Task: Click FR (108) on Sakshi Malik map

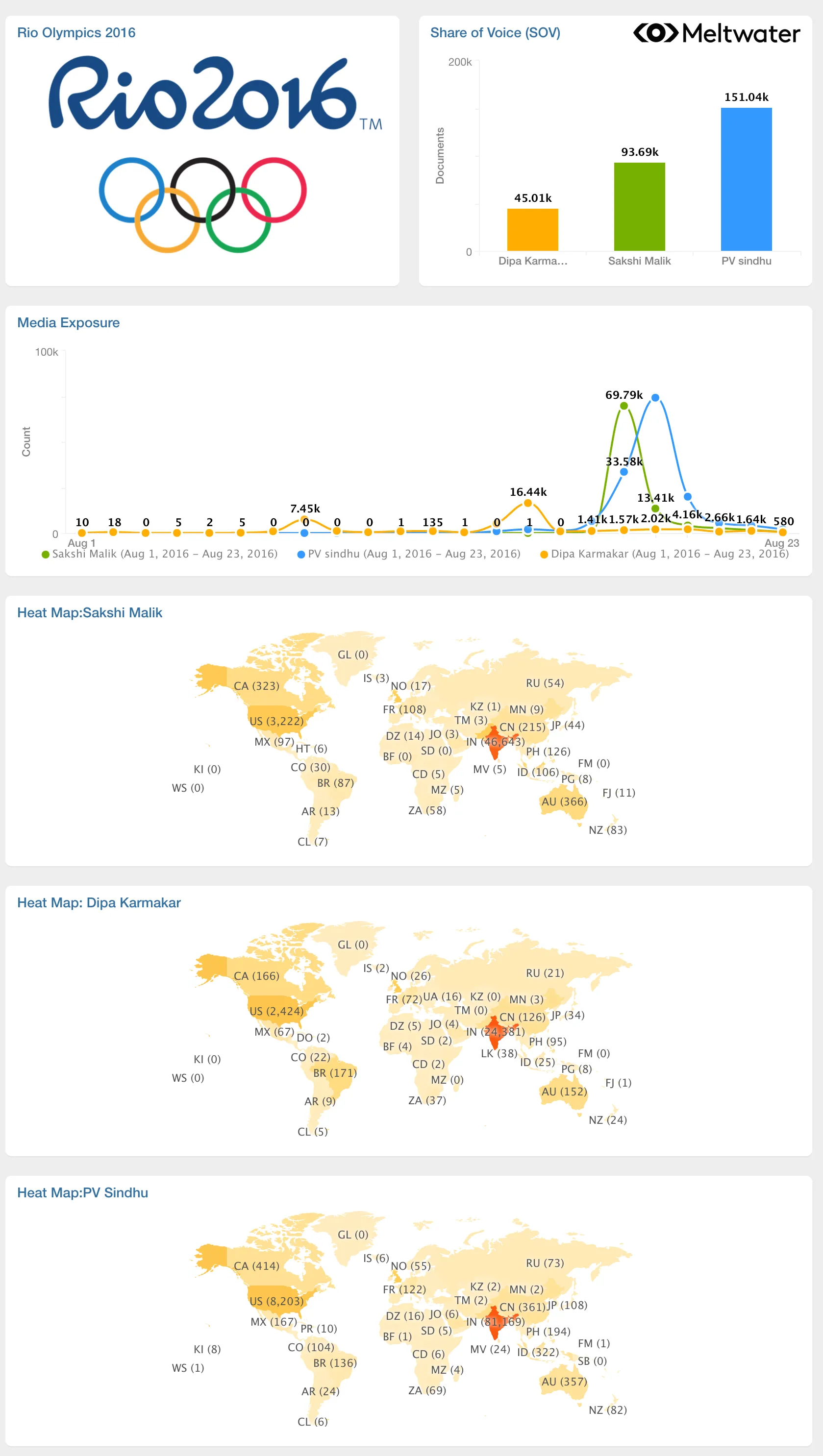Action: pos(404,709)
